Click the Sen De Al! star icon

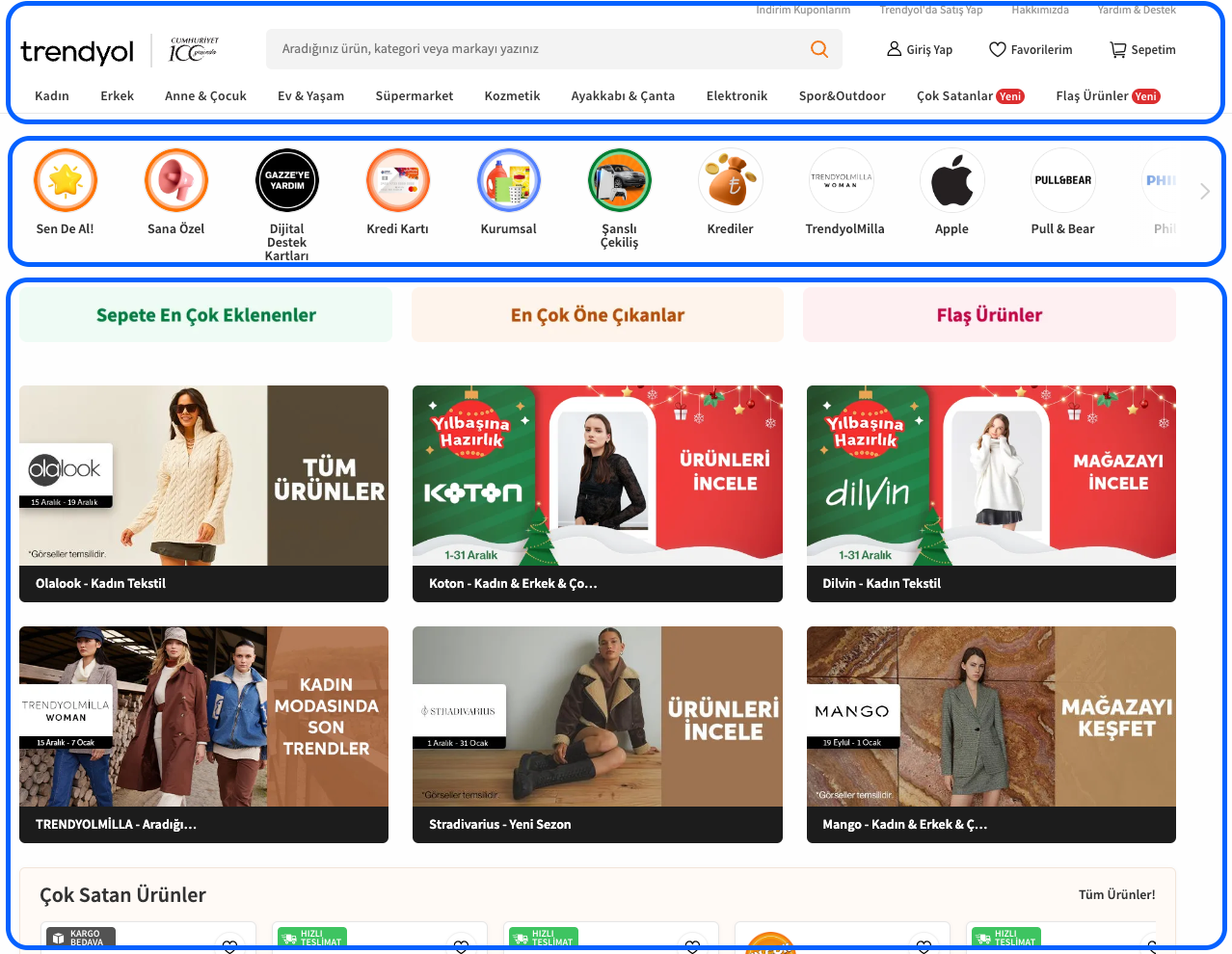[66, 180]
